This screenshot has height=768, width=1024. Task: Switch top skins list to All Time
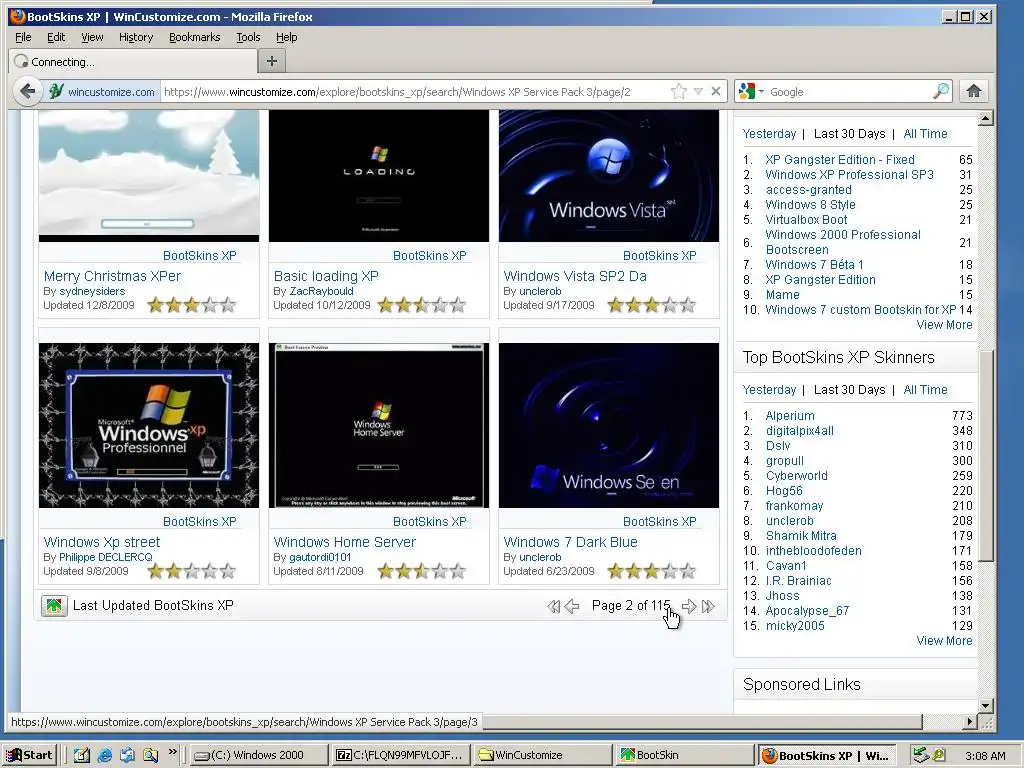[925, 134]
